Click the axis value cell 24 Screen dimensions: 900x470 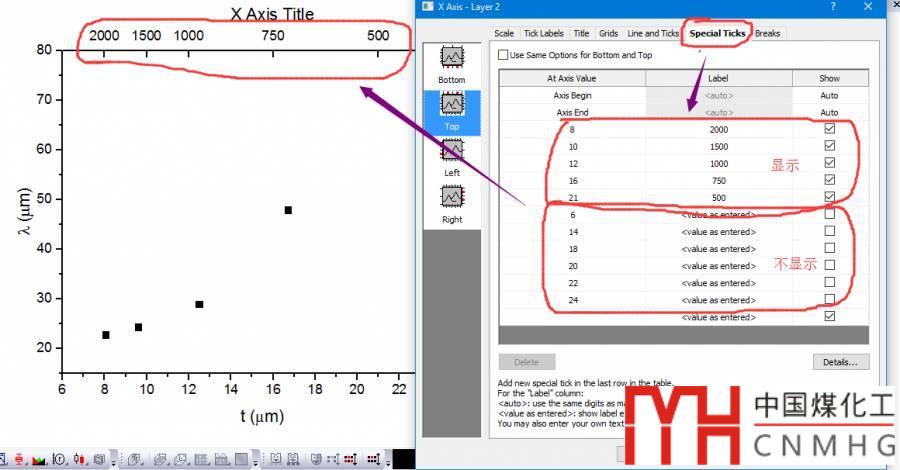(572, 300)
